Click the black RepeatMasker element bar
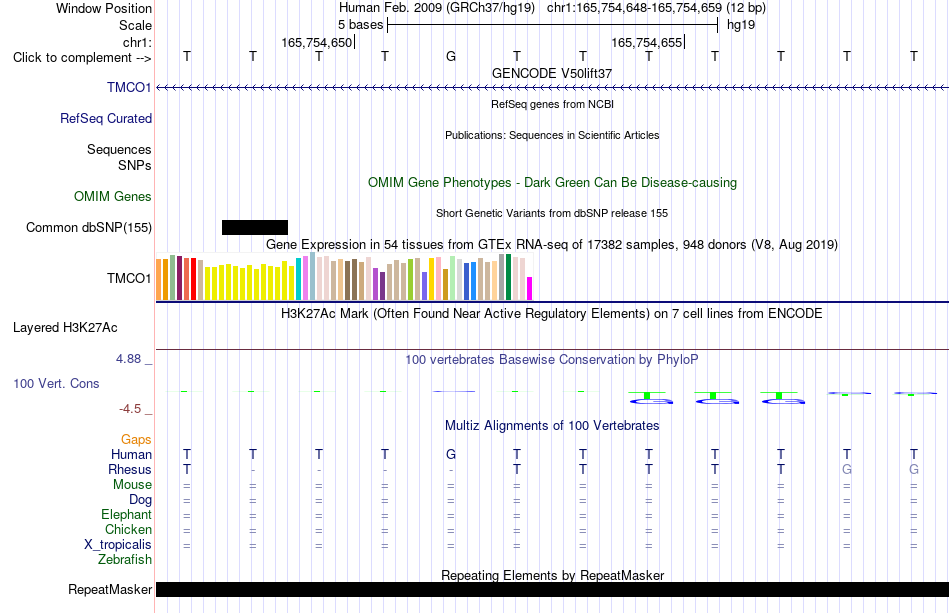This screenshot has width=950, height=613. click(x=552, y=589)
